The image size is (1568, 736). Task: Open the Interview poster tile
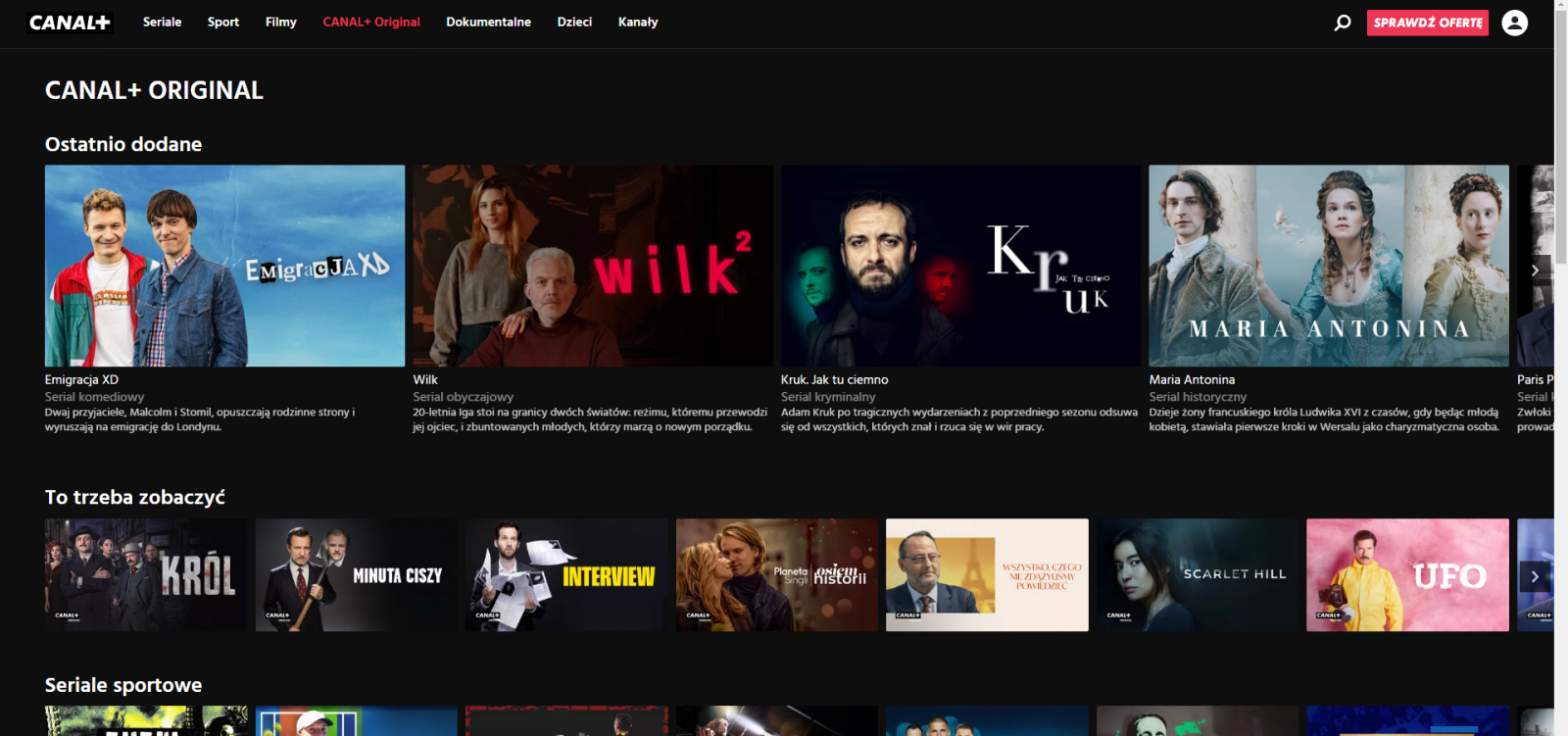(x=566, y=575)
